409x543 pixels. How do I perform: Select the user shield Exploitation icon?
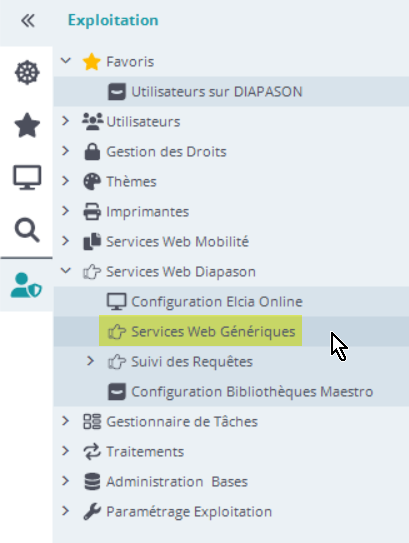tap(26, 285)
